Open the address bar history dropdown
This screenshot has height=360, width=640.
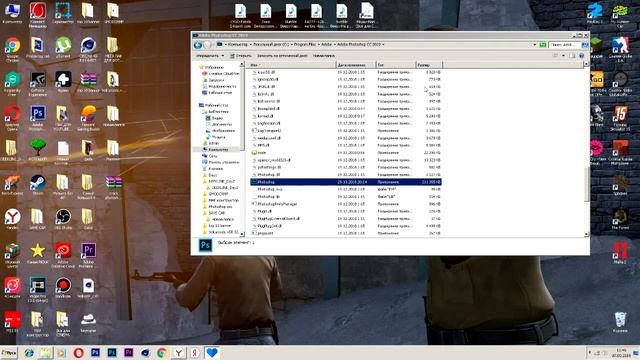point(535,44)
